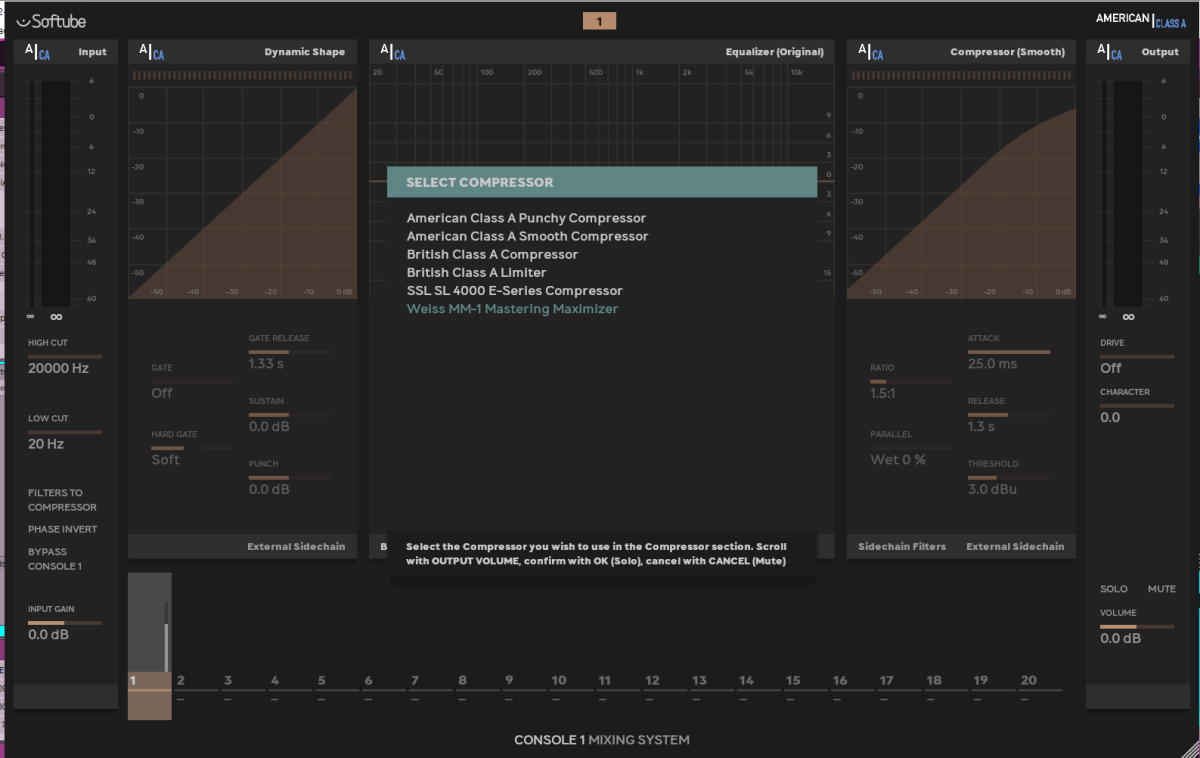Toggle Phase Invert
This screenshot has height=758, width=1200.
pyautogui.click(x=62, y=529)
